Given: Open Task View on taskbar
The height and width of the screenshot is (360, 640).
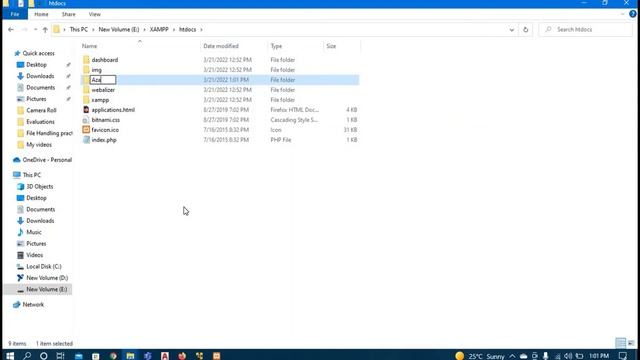Looking at the screenshot, I should [x=60, y=356].
